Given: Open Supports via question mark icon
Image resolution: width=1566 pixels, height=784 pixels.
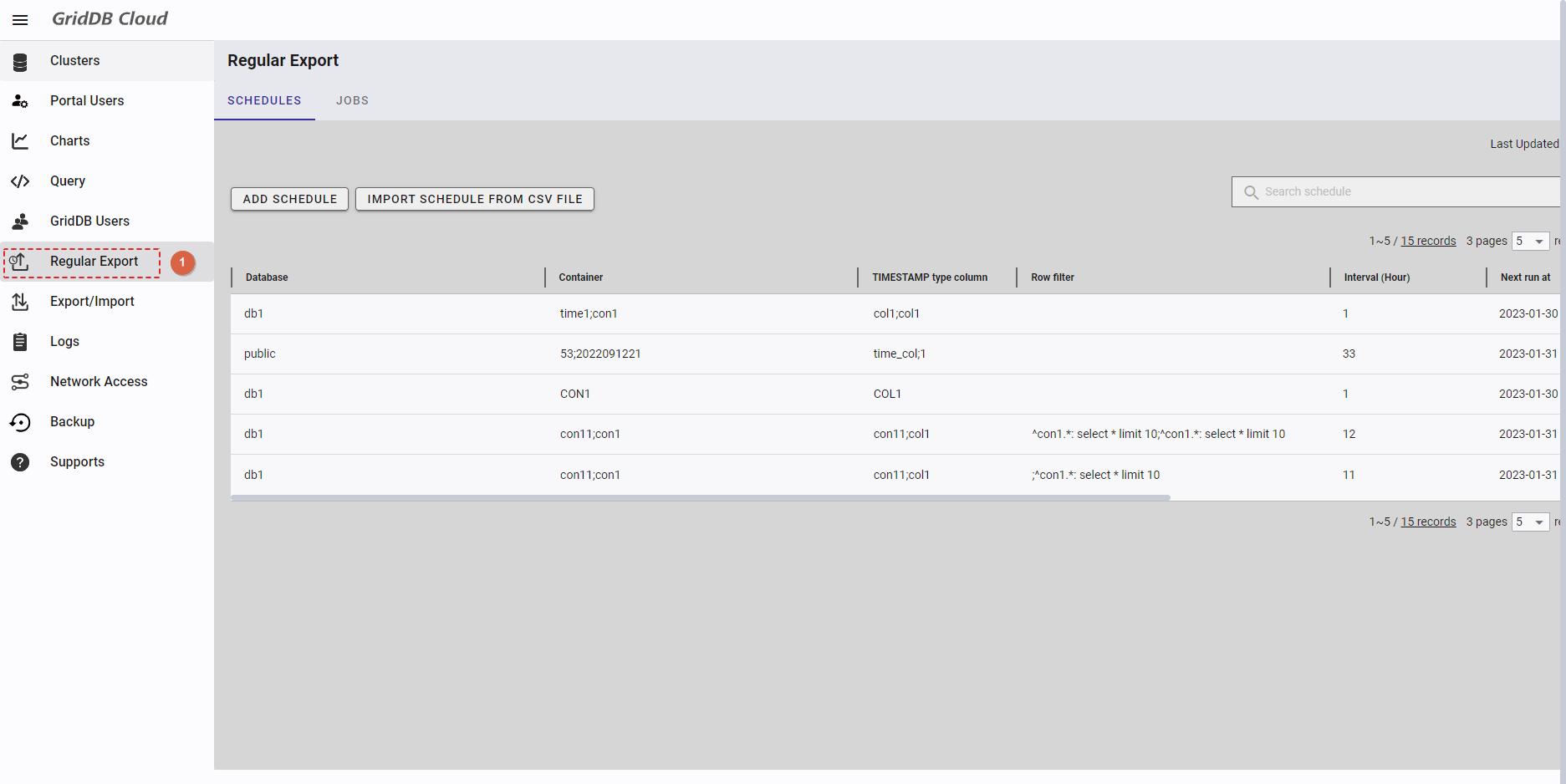Looking at the screenshot, I should (x=20, y=462).
